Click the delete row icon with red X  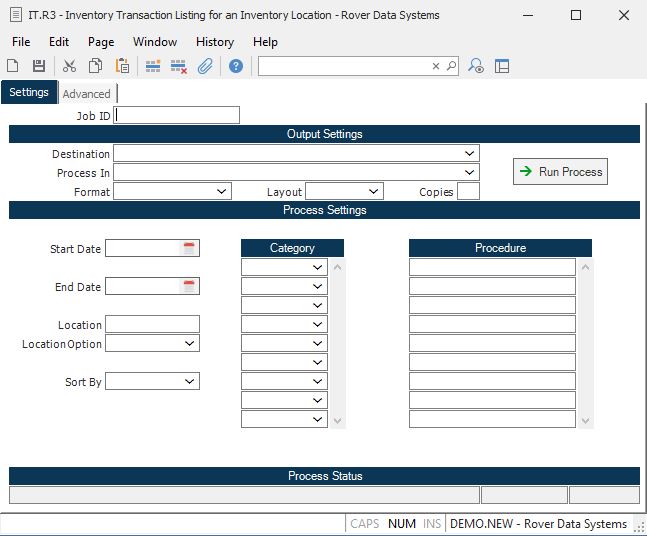point(179,66)
